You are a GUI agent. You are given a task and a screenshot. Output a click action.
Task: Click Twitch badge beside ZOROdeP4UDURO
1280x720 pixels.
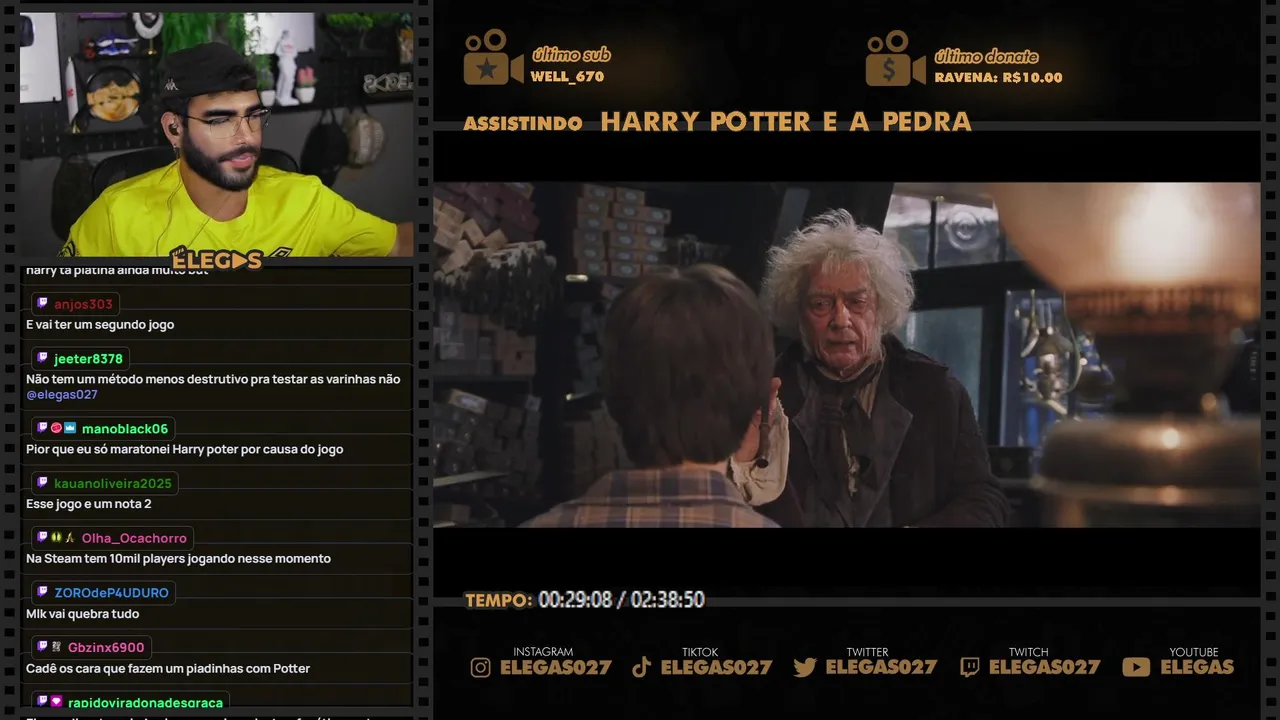(43, 592)
